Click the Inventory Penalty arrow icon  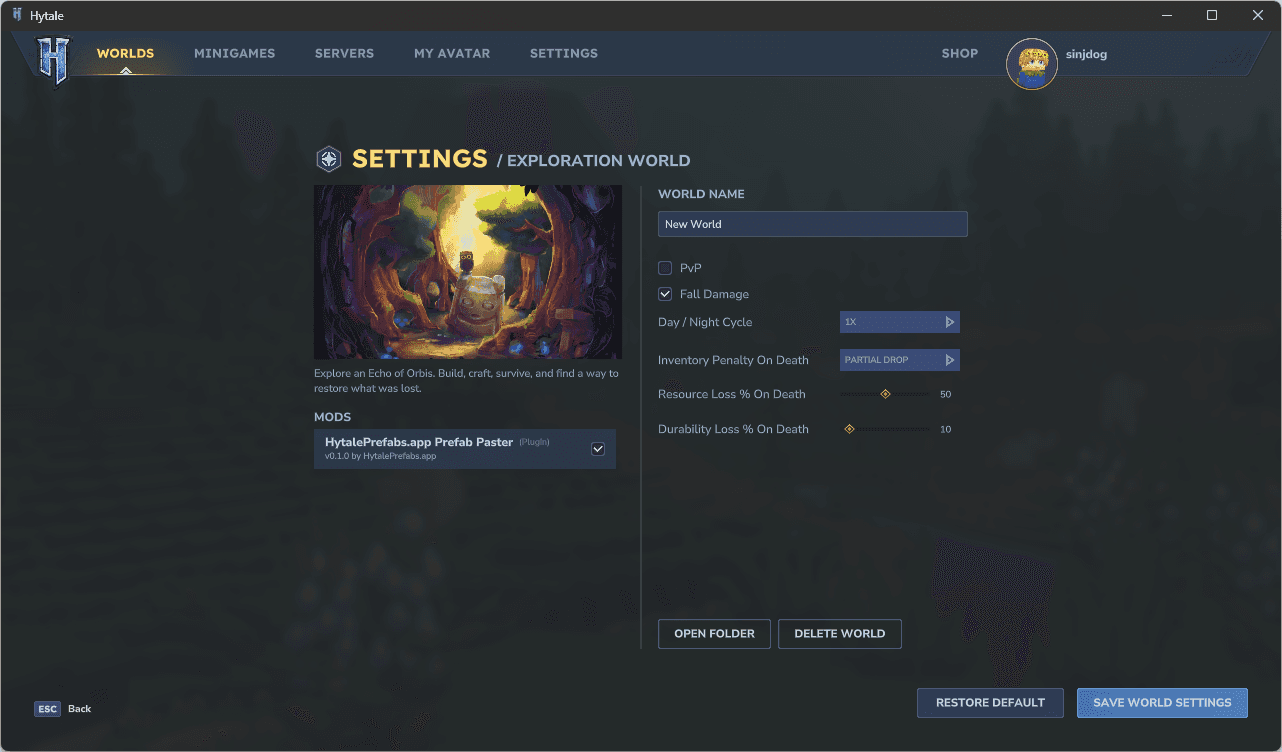point(950,360)
